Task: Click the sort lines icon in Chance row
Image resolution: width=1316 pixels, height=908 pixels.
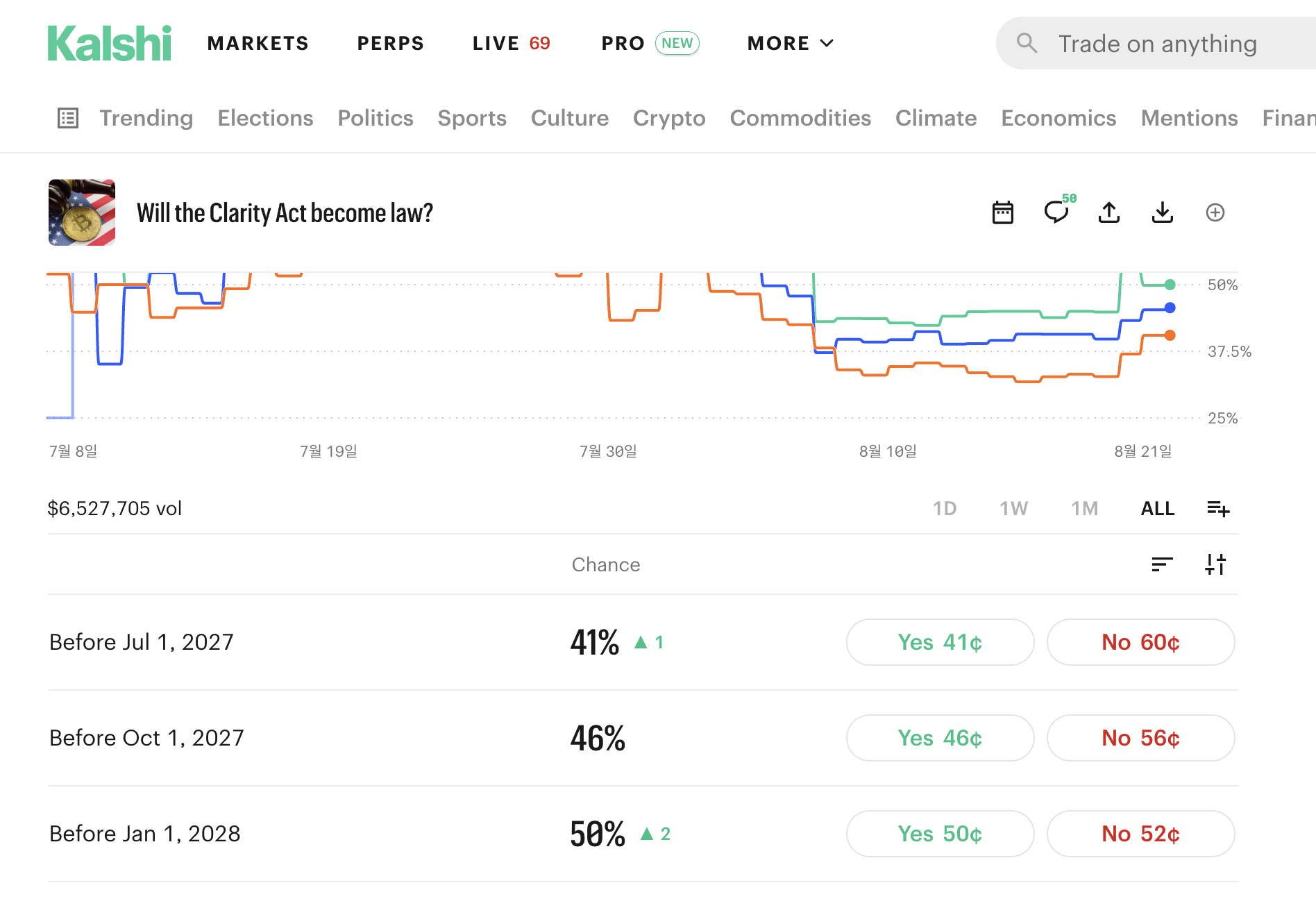Action: pos(1162,564)
